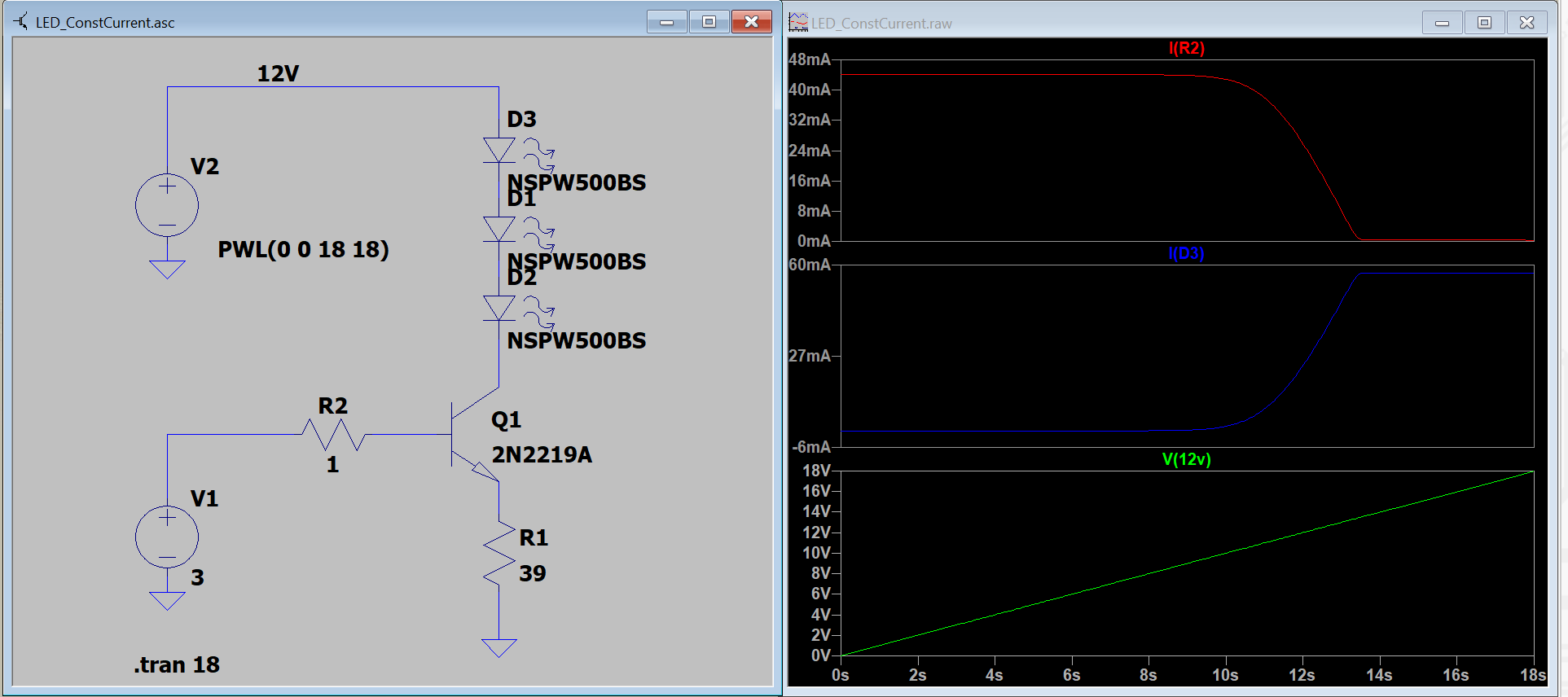Click the D2 LED diode symbol

point(499,309)
